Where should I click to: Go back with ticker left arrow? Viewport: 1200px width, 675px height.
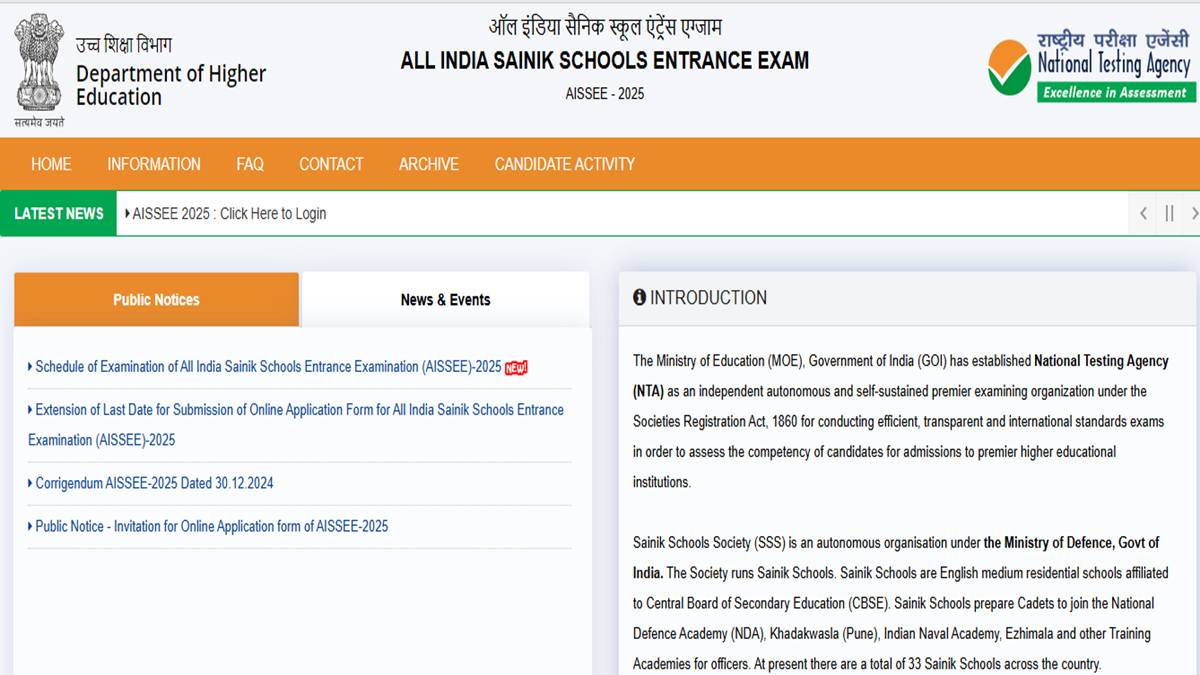tap(1143, 213)
